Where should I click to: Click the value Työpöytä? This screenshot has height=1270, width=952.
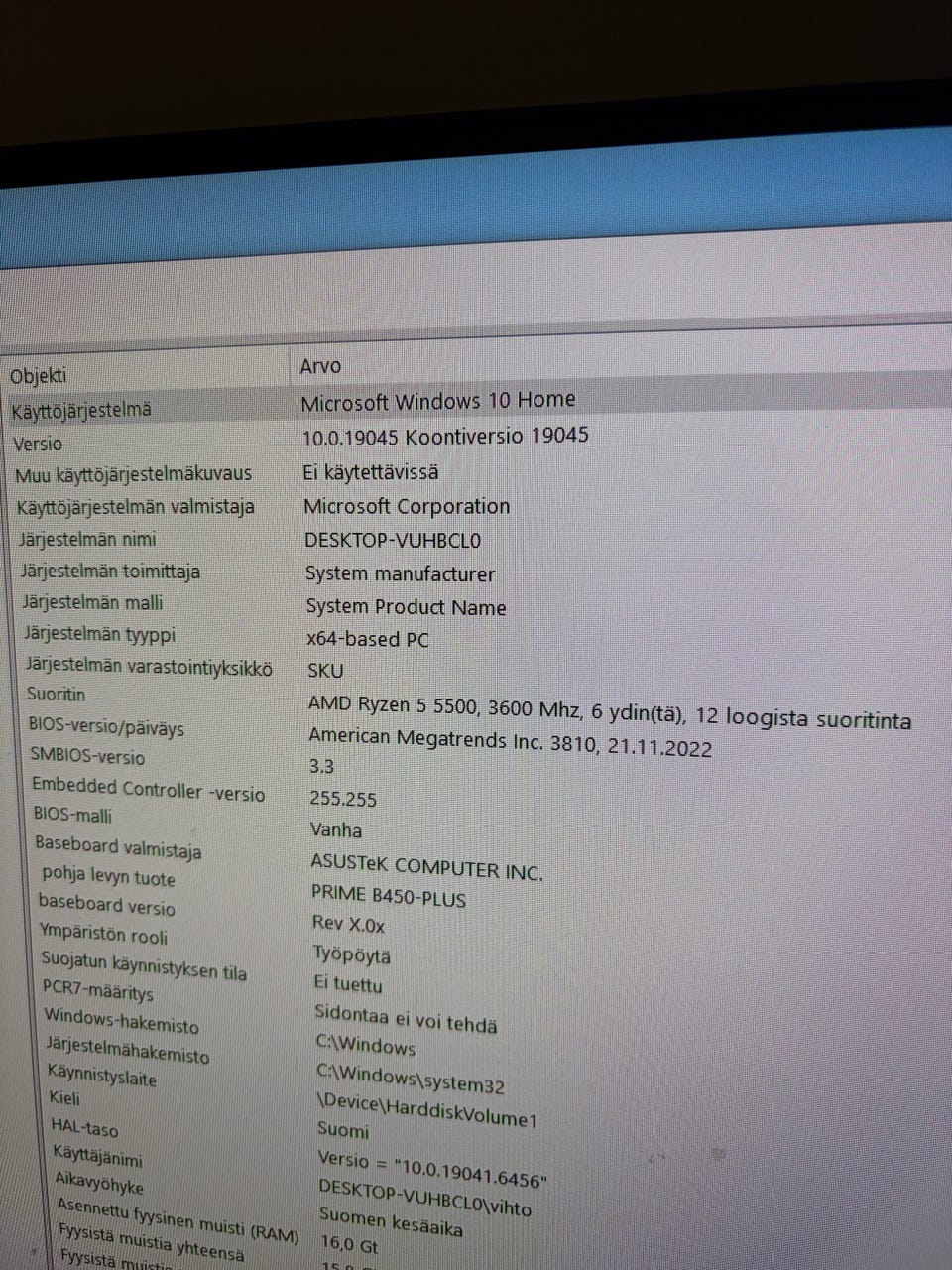coord(352,955)
